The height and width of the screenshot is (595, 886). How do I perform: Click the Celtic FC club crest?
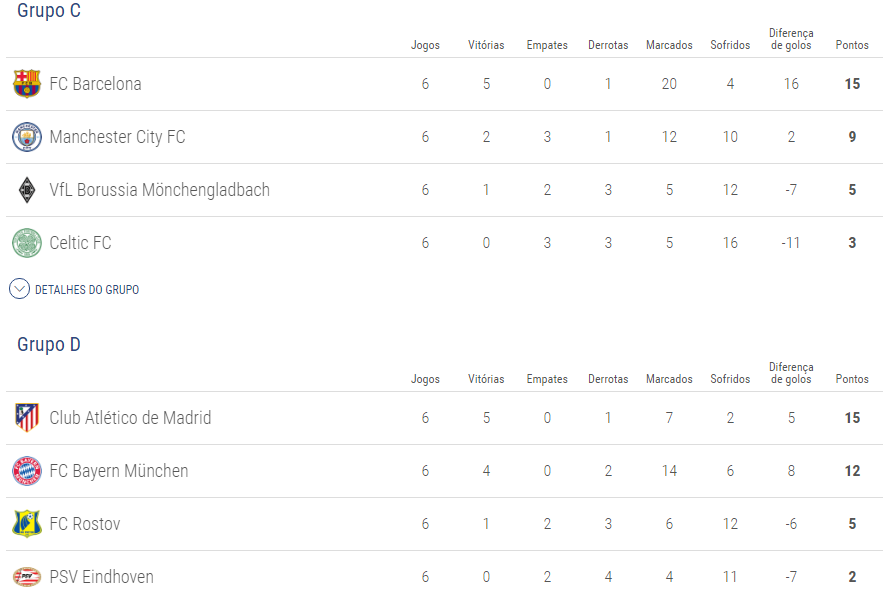[27, 243]
